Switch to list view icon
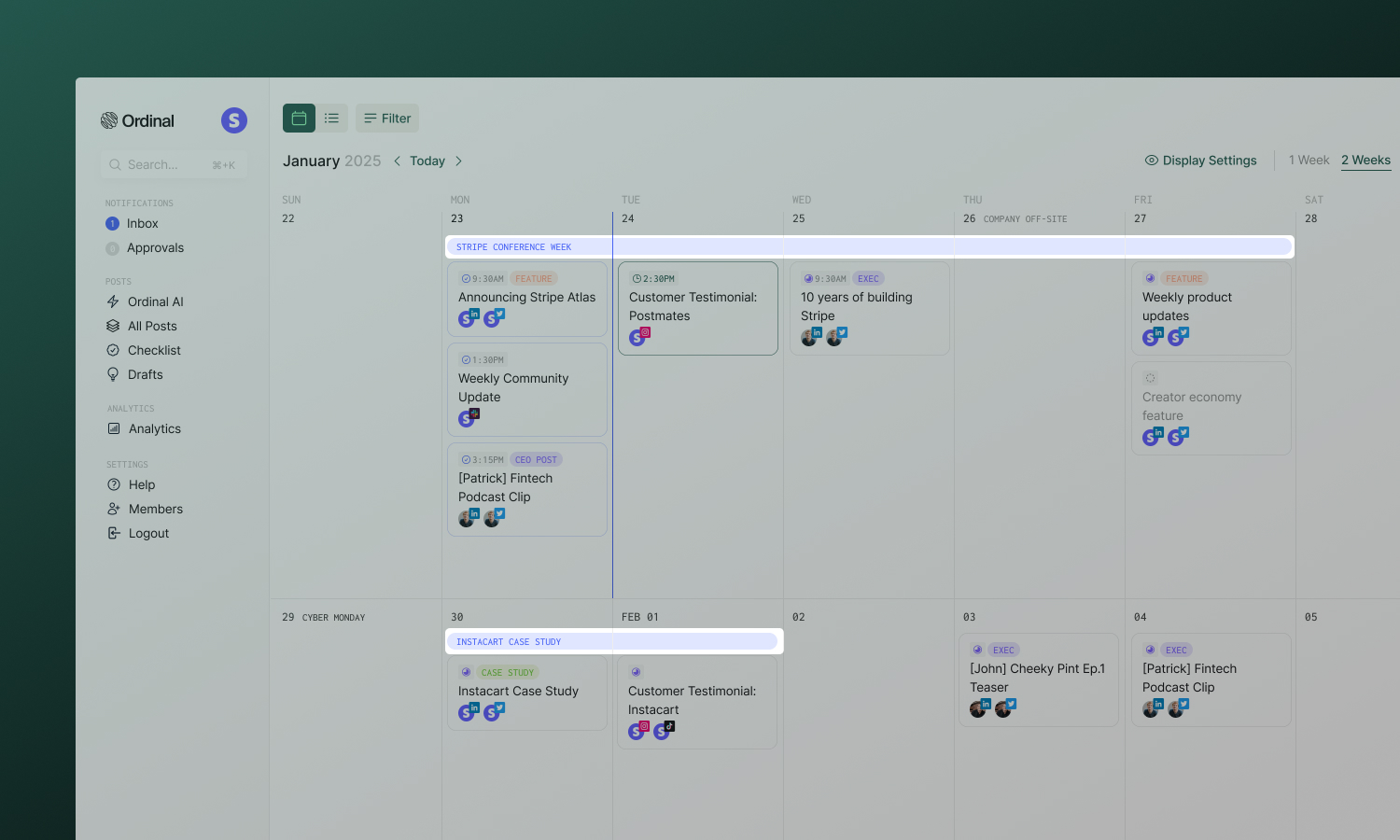 coord(331,119)
